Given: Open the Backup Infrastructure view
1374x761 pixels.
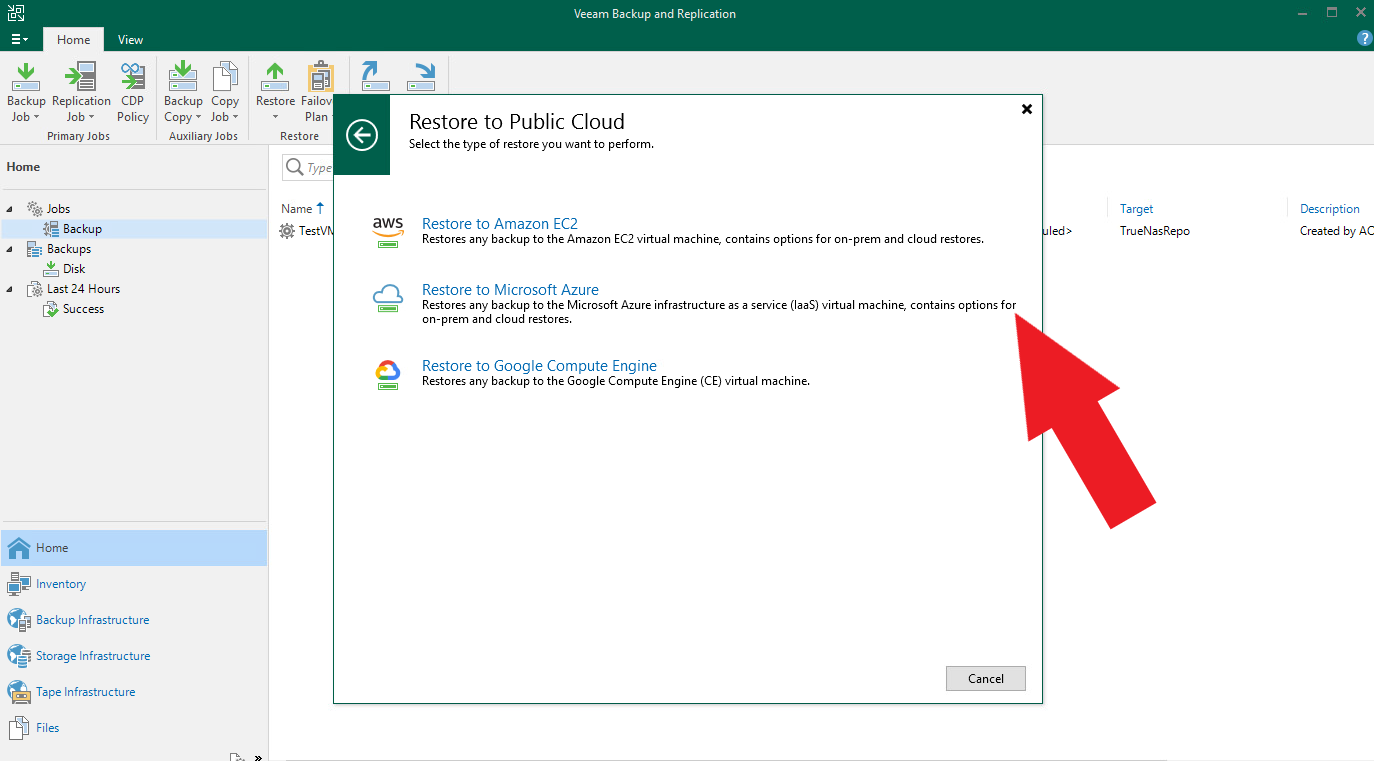Looking at the screenshot, I should click(93, 620).
